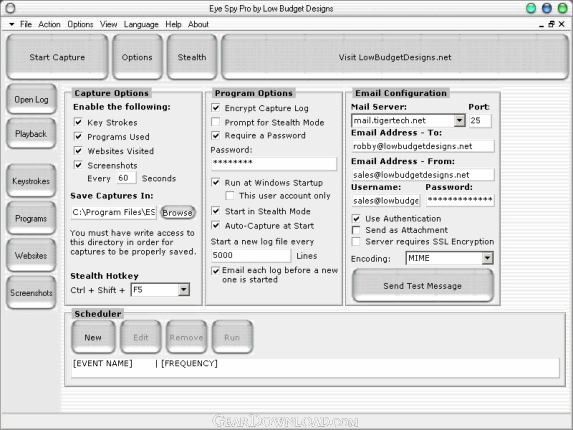The image size is (573, 430).
Task: Click the Keystrokes sidebar button
Action: tap(31, 181)
